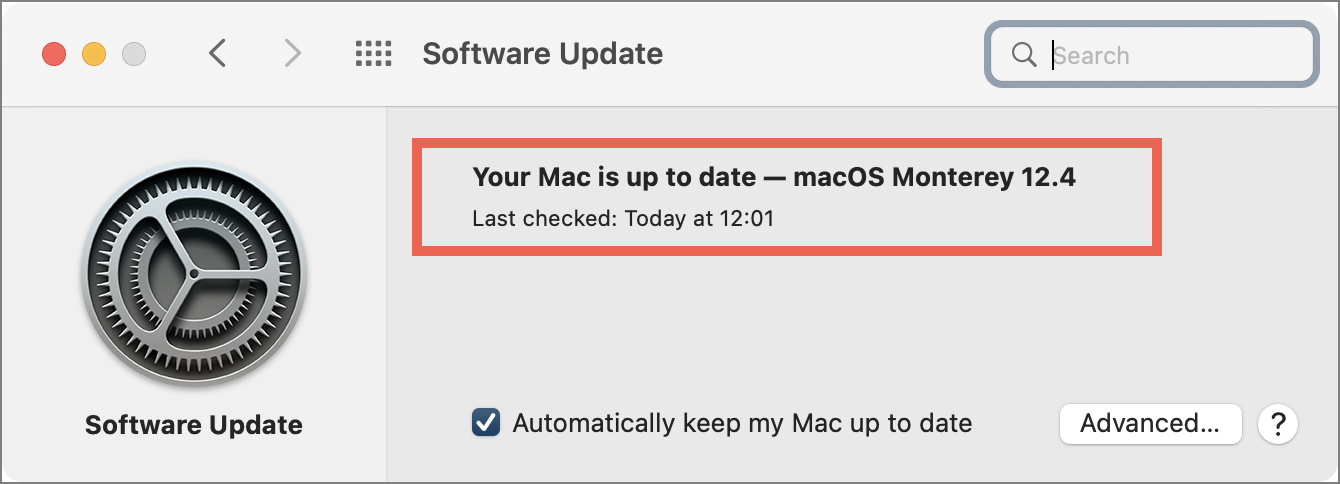
Task: Go forward with the right chevron
Action: coord(292,53)
